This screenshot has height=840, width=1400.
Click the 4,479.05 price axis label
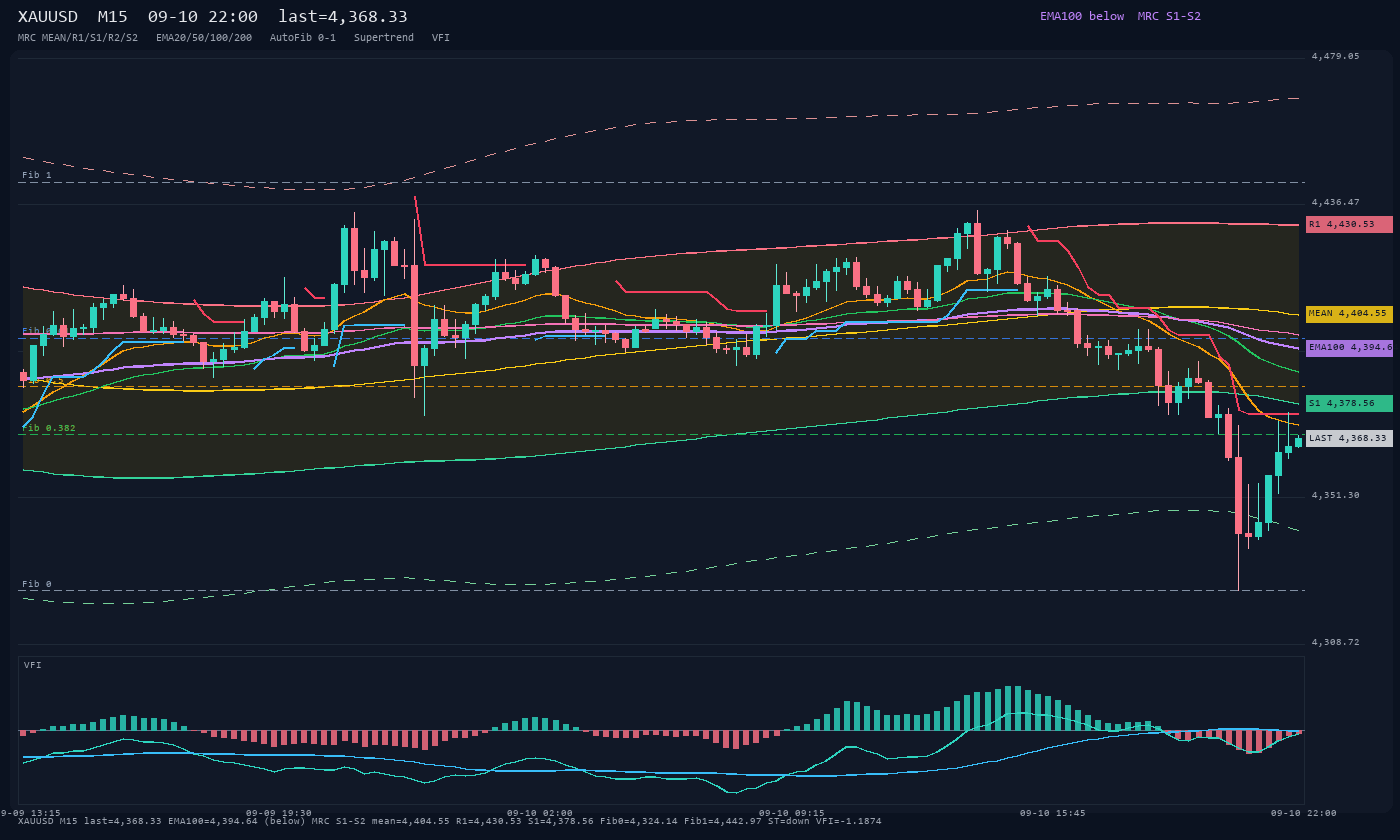1335,57
